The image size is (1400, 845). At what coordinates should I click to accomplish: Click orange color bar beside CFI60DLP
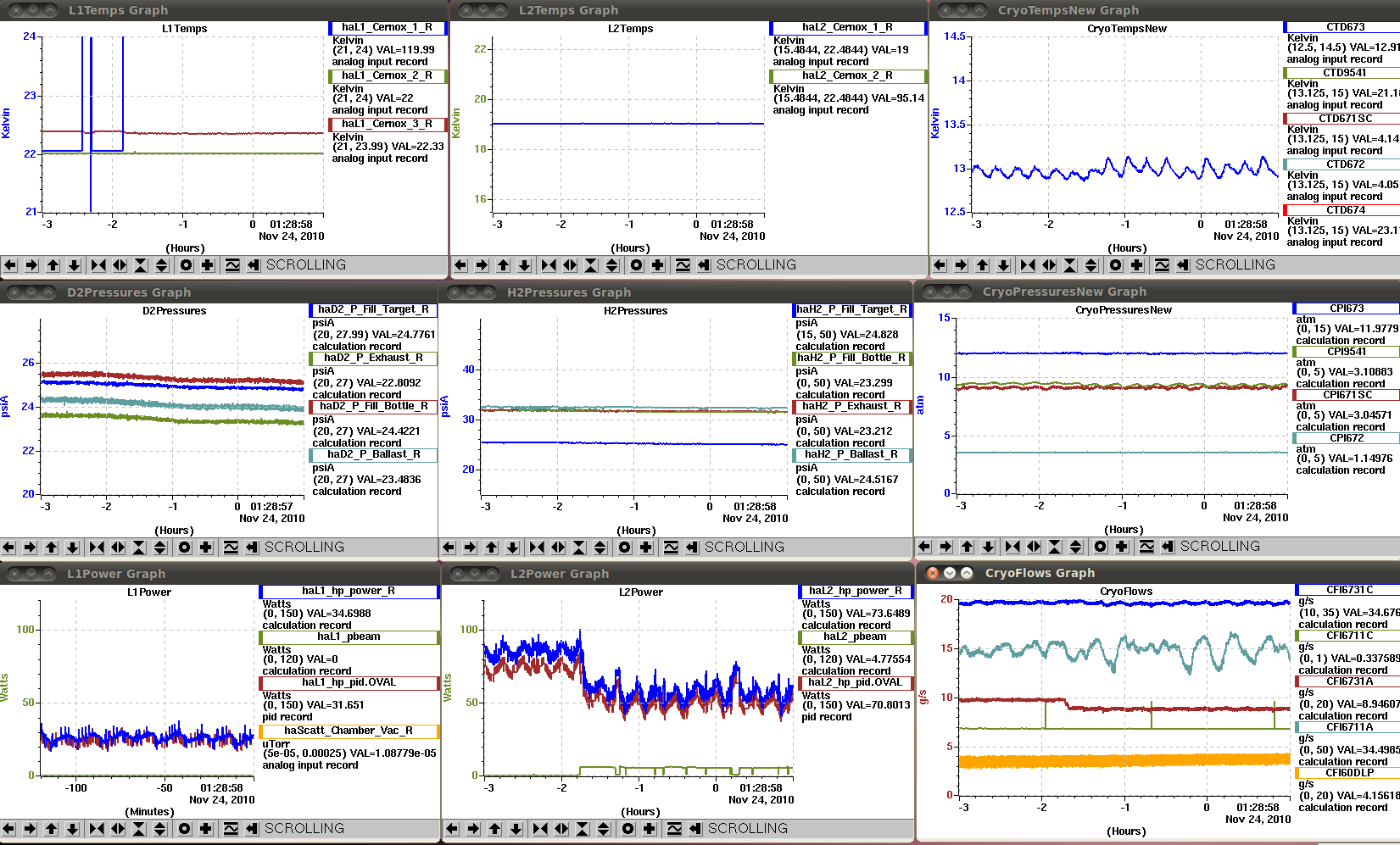click(x=1298, y=773)
